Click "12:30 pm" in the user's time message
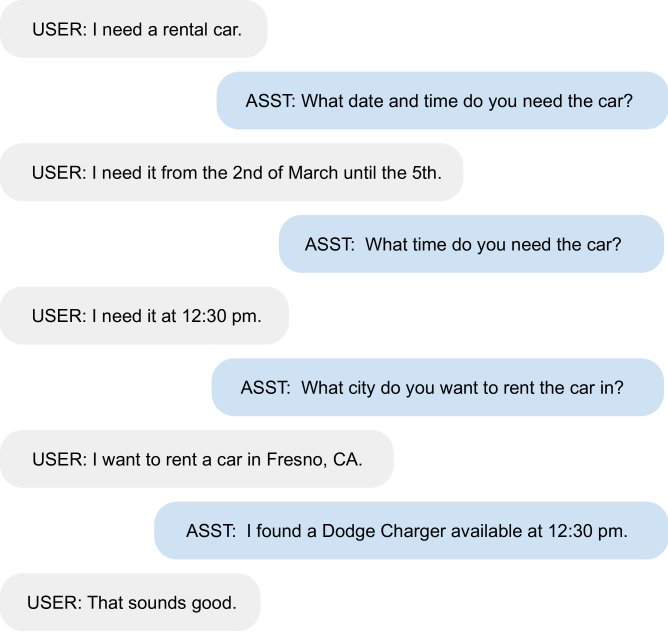 pos(222,316)
